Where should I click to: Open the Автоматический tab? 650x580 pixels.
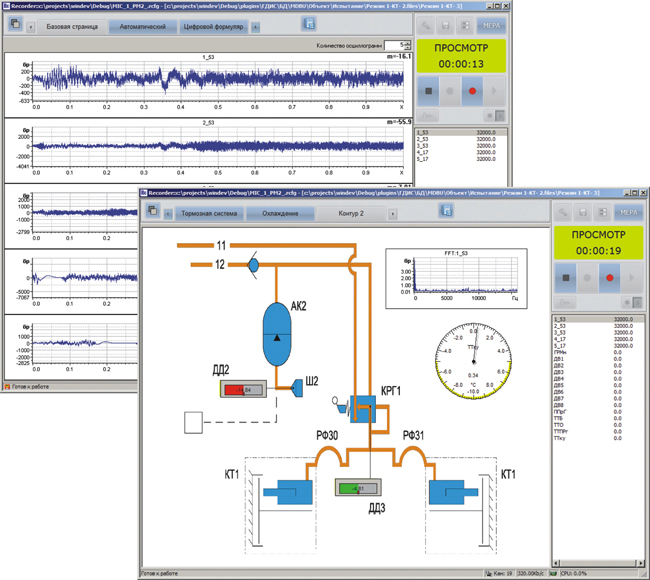pyautogui.click(x=143, y=26)
